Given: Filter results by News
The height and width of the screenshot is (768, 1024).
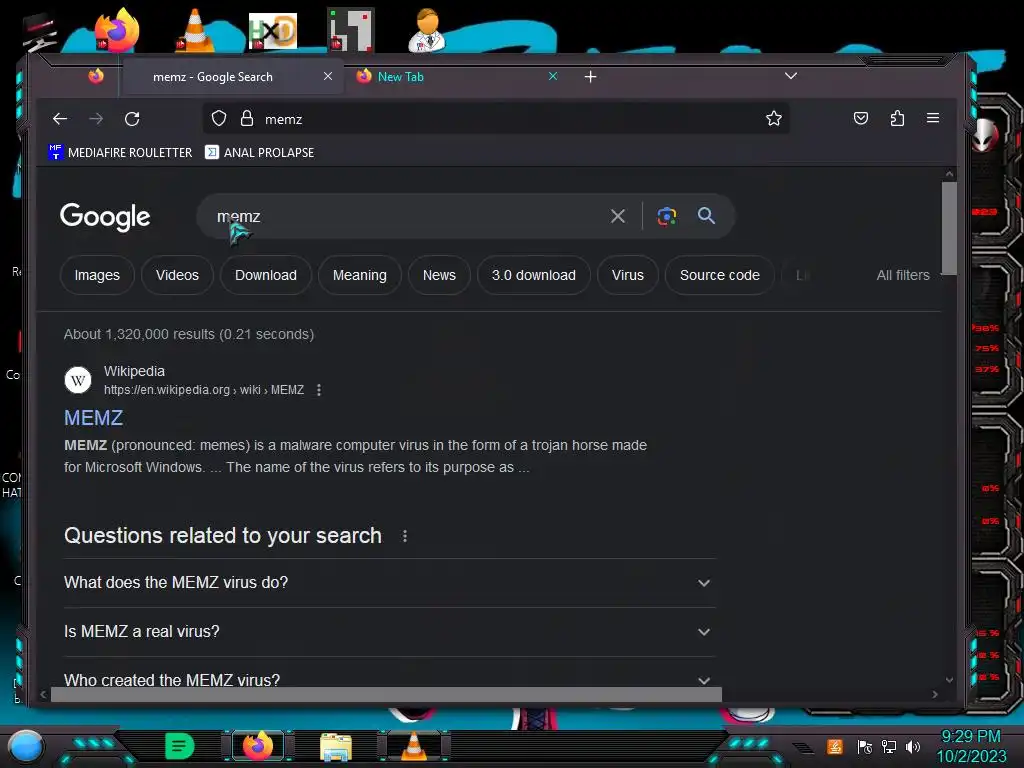Looking at the screenshot, I should pyautogui.click(x=440, y=275).
